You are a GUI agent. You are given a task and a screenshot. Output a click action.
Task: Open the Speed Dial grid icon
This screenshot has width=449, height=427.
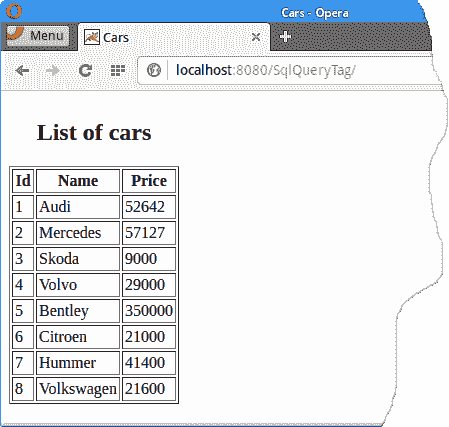118,70
